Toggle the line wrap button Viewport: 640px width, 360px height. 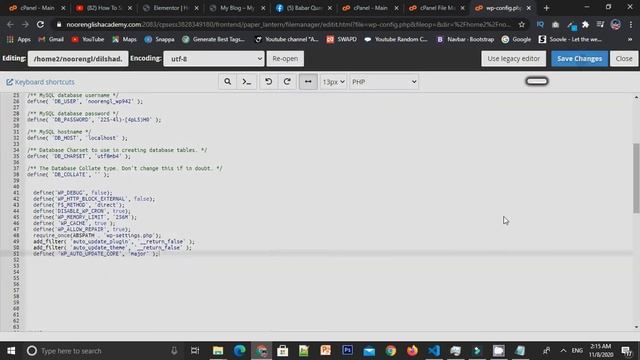click(308, 82)
